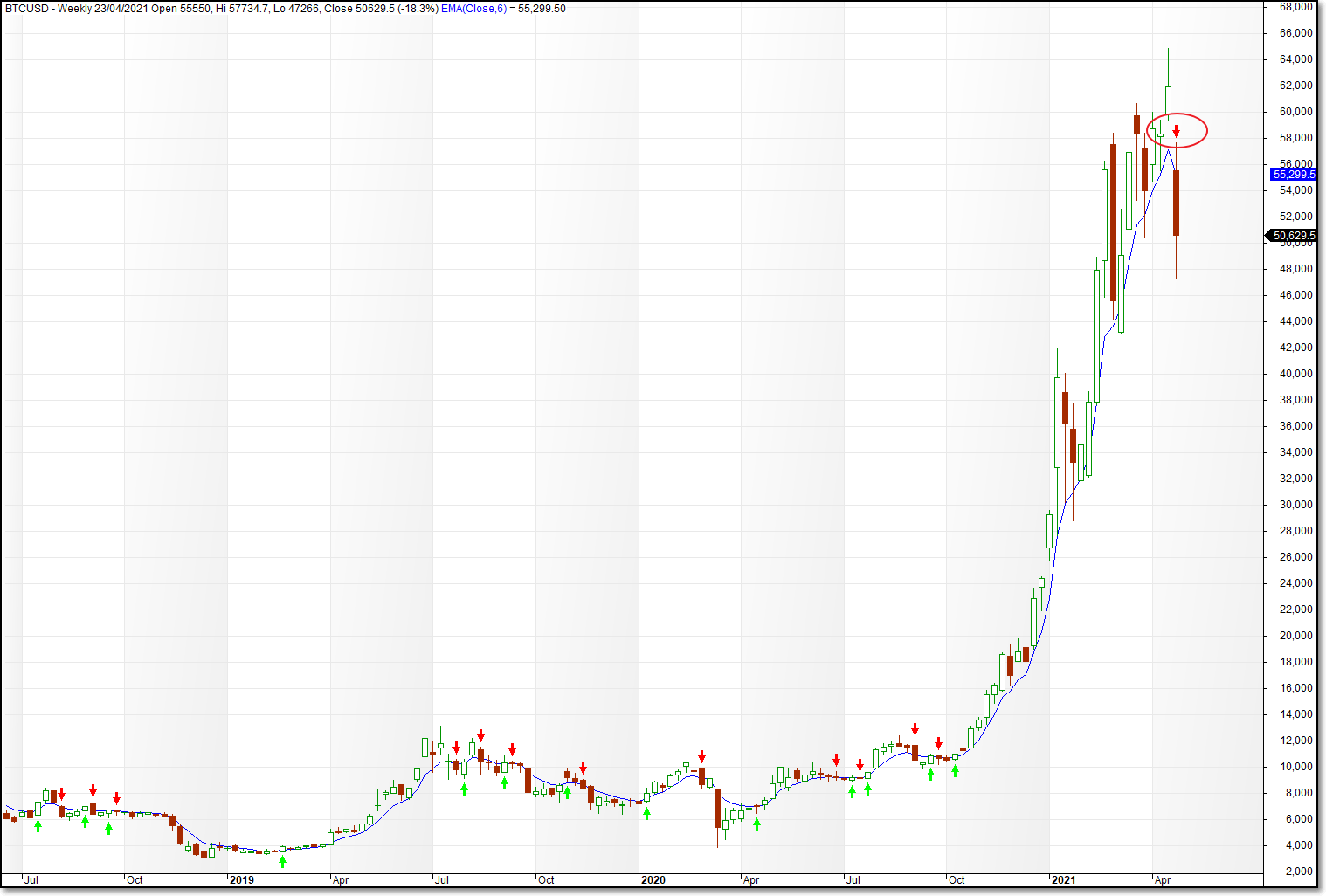This screenshot has width=1326, height=896.
Task: Click the 28,000 price axis label
Action: [x=1296, y=531]
